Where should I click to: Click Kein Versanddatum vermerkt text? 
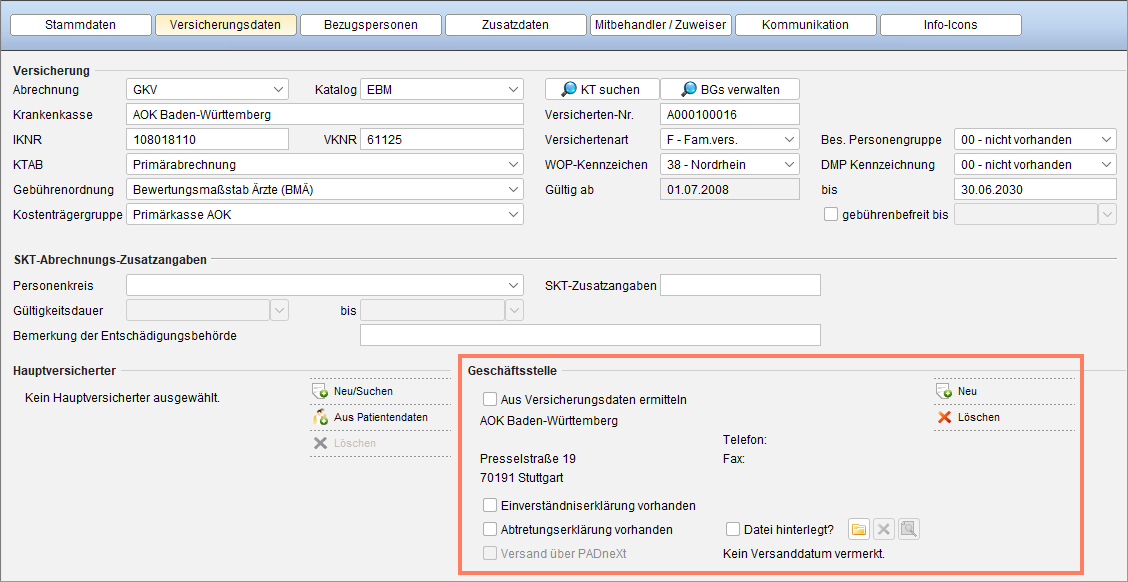[x=803, y=553]
